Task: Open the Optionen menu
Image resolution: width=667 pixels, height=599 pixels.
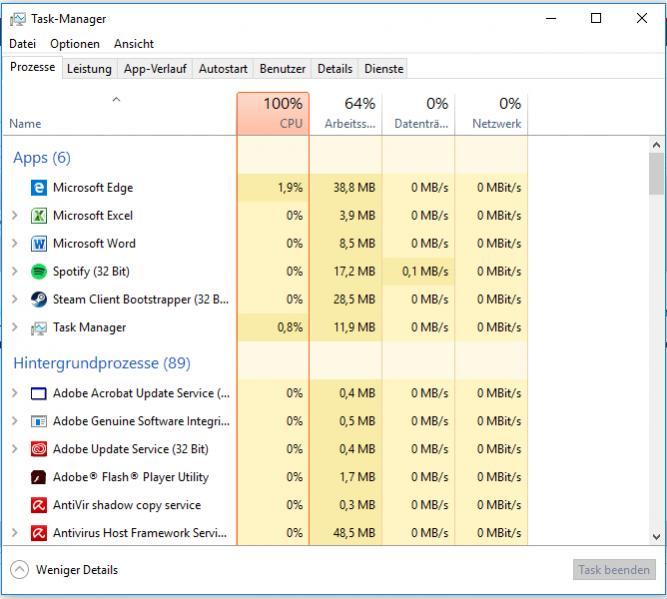Action: (x=75, y=44)
